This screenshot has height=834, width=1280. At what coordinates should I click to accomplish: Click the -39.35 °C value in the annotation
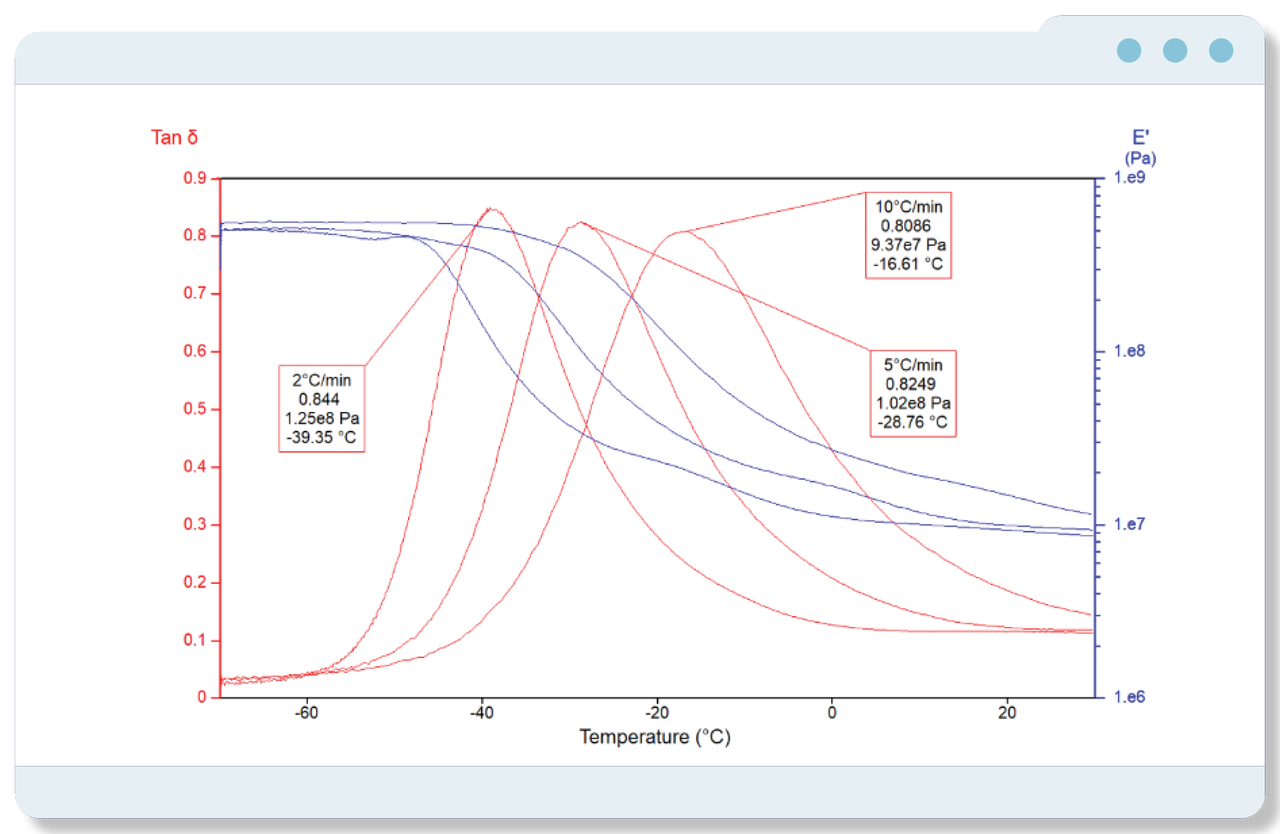[321, 436]
